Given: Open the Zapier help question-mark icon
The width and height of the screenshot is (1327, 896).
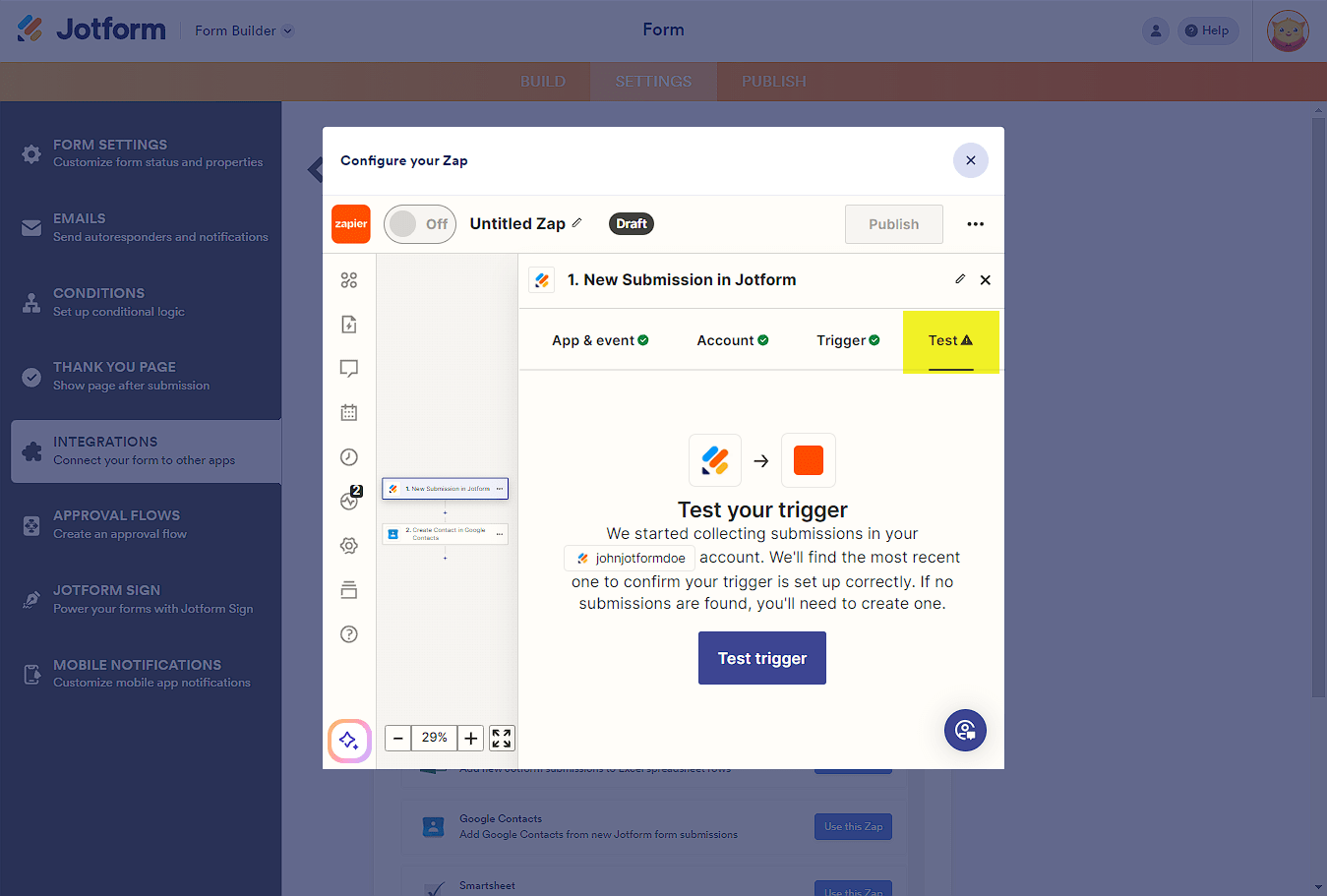Looking at the screenshot, I should click(348, 634).
